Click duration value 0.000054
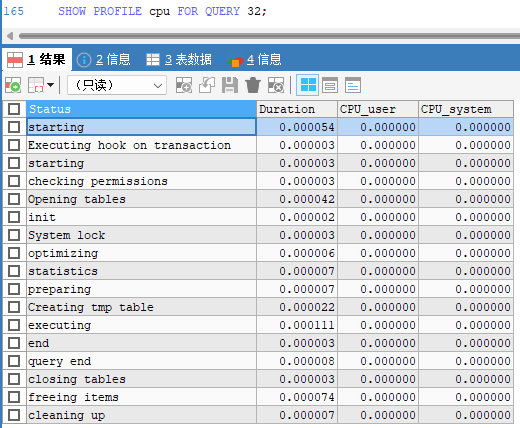 [297, 127]
